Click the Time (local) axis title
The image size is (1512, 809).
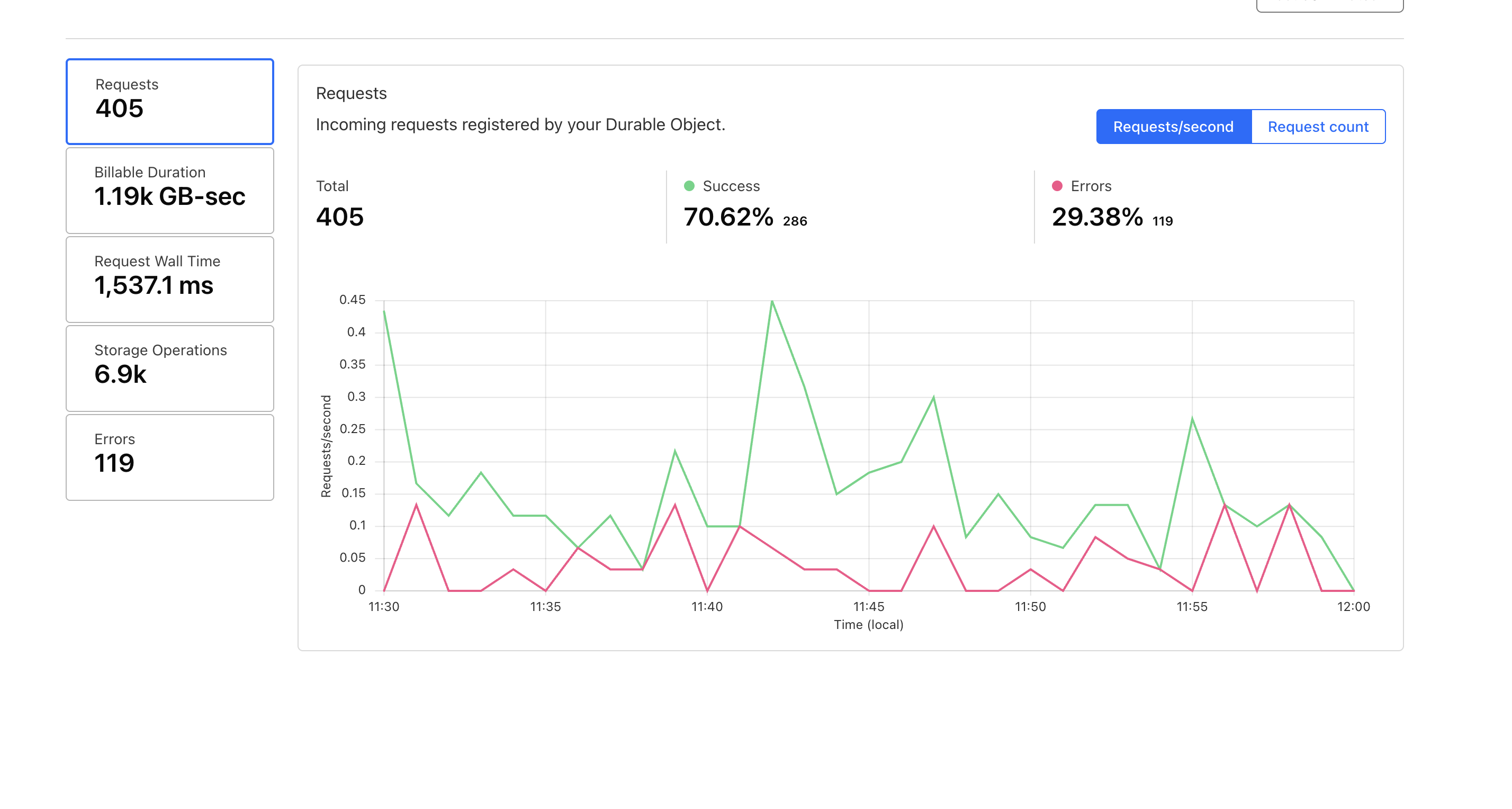(x=869, y=625)
